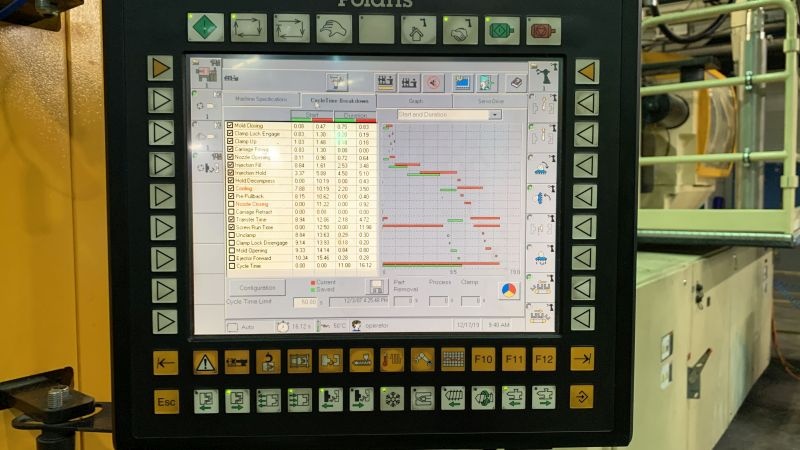Click the Cycle Time Limit input field

(305, 301)
